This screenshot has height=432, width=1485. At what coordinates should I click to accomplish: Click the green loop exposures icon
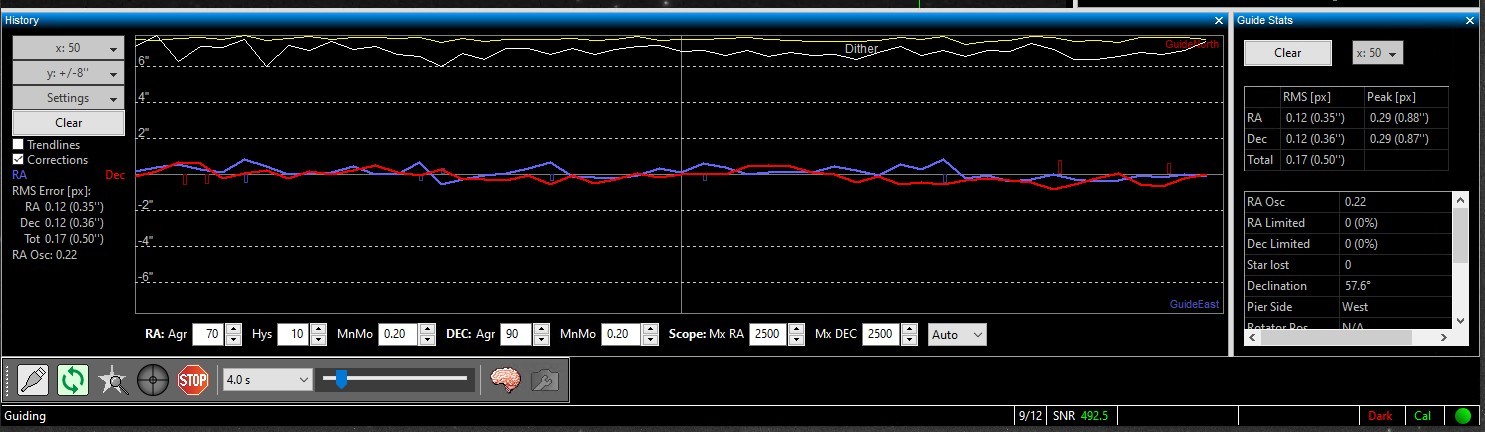pos(73,380)
